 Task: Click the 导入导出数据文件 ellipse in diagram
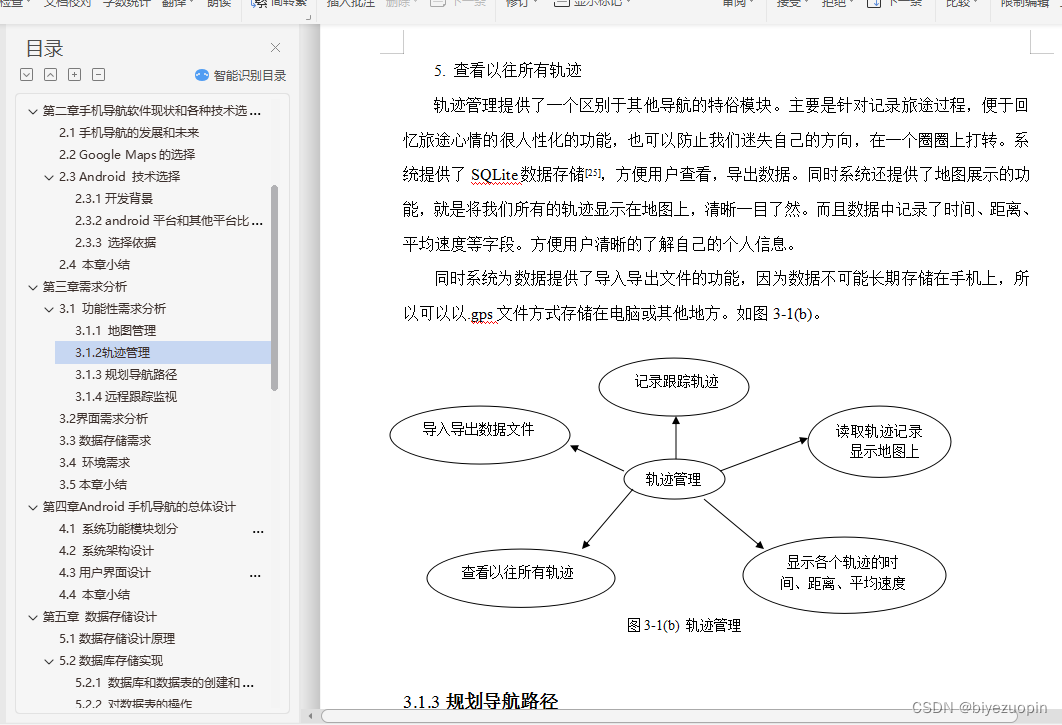pos(480,434)
